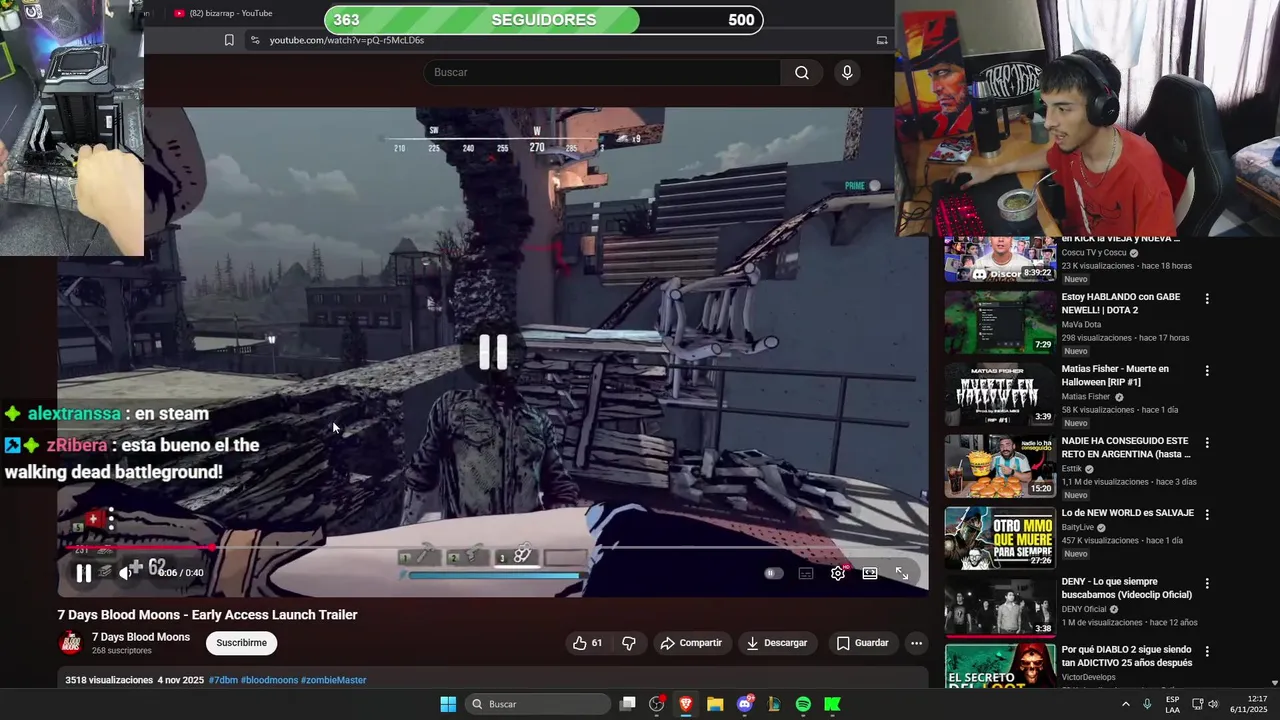The height and width of the screenshot is (720, 1280).
Task: Open Spotify from the taskbar
Action: point(803,704)
